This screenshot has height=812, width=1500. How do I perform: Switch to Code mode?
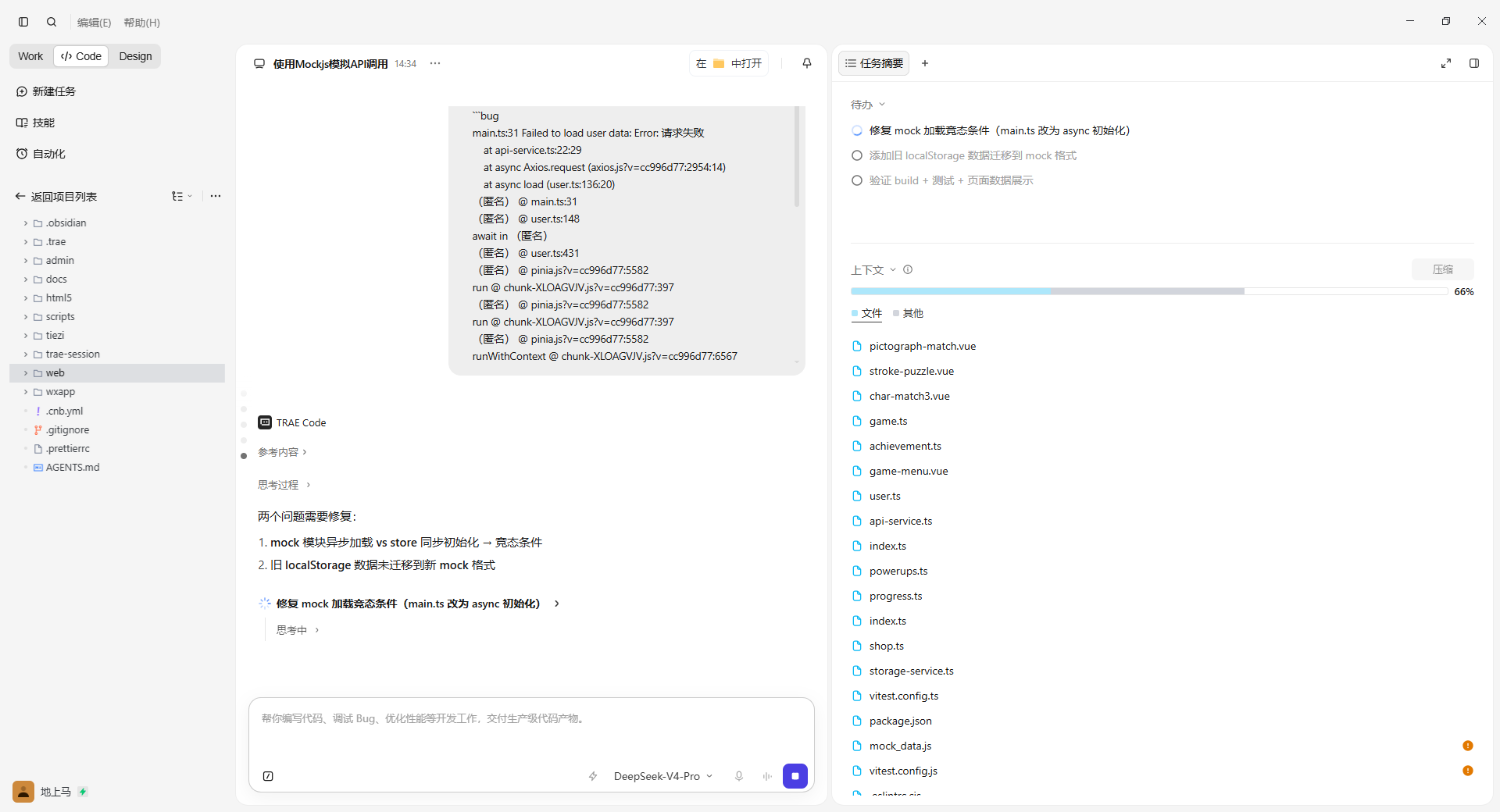click(x=81, y=56)
